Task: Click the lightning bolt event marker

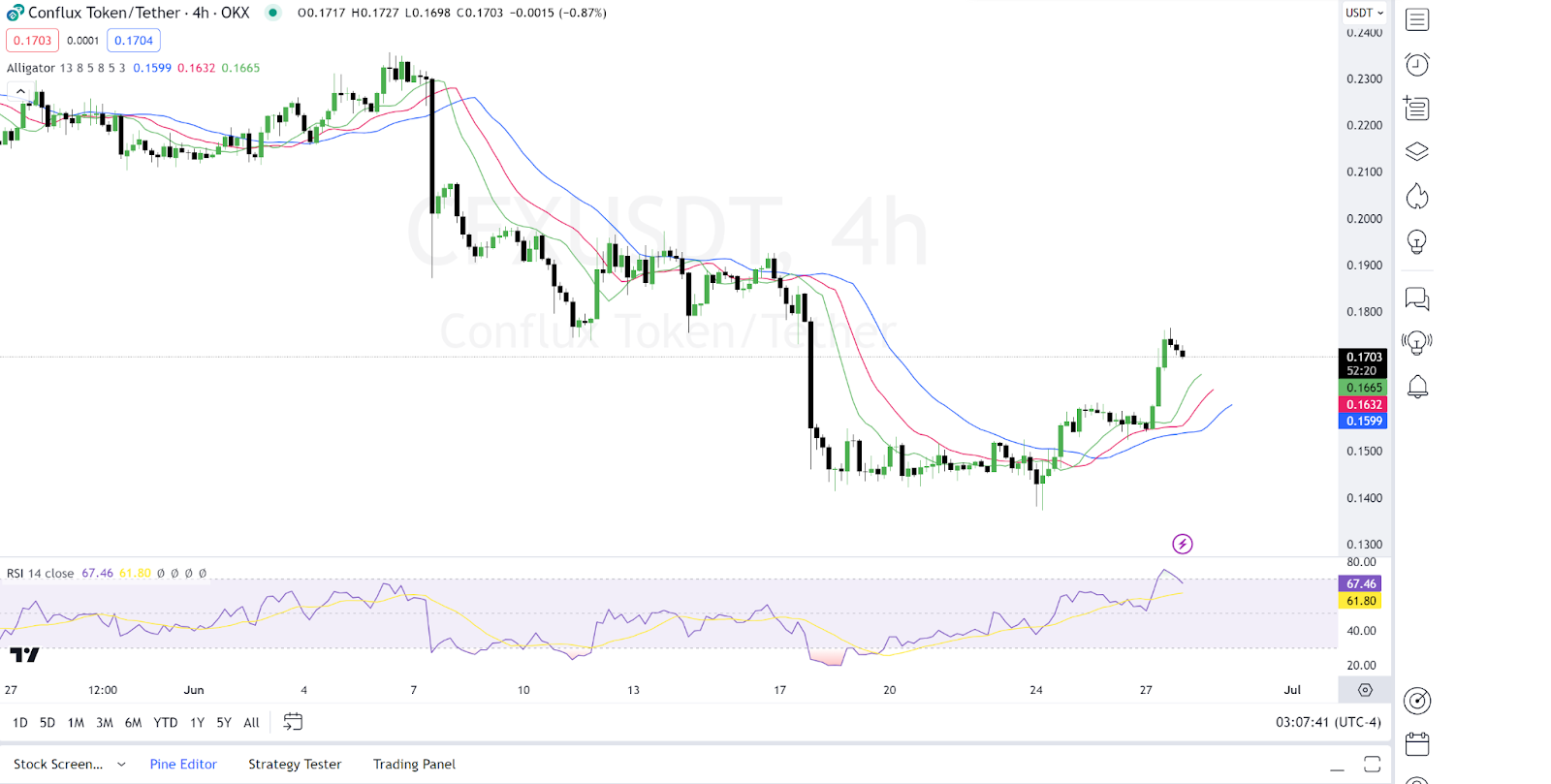Action: click(1183, 544)
